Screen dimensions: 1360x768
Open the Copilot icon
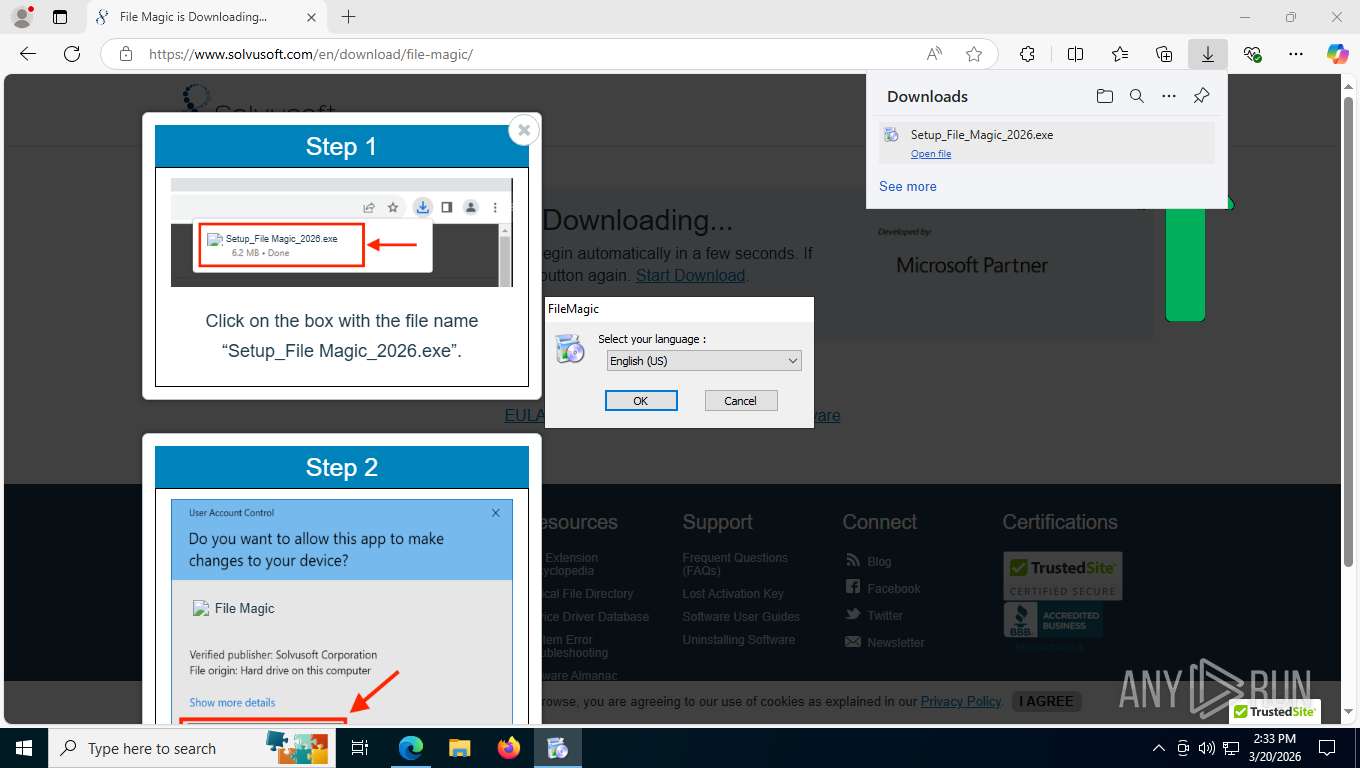pos(1338,54)
